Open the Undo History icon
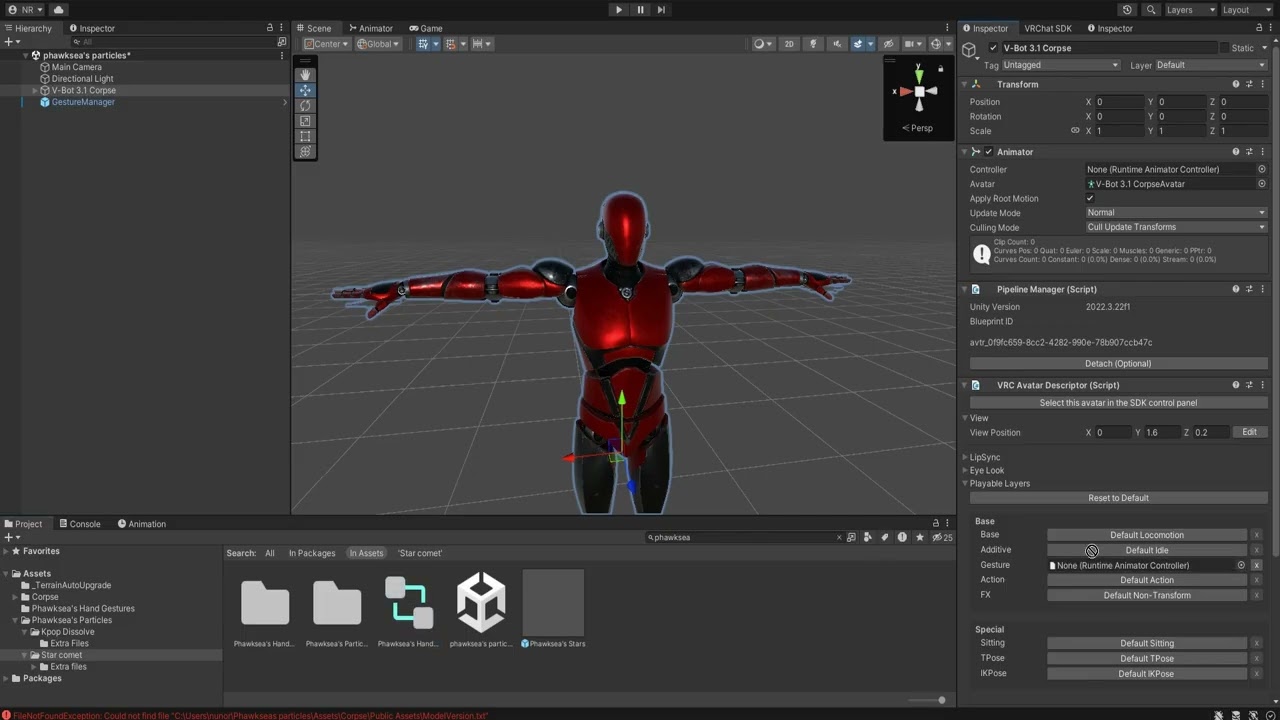 pyautogui.click(x=1127, y=10)
